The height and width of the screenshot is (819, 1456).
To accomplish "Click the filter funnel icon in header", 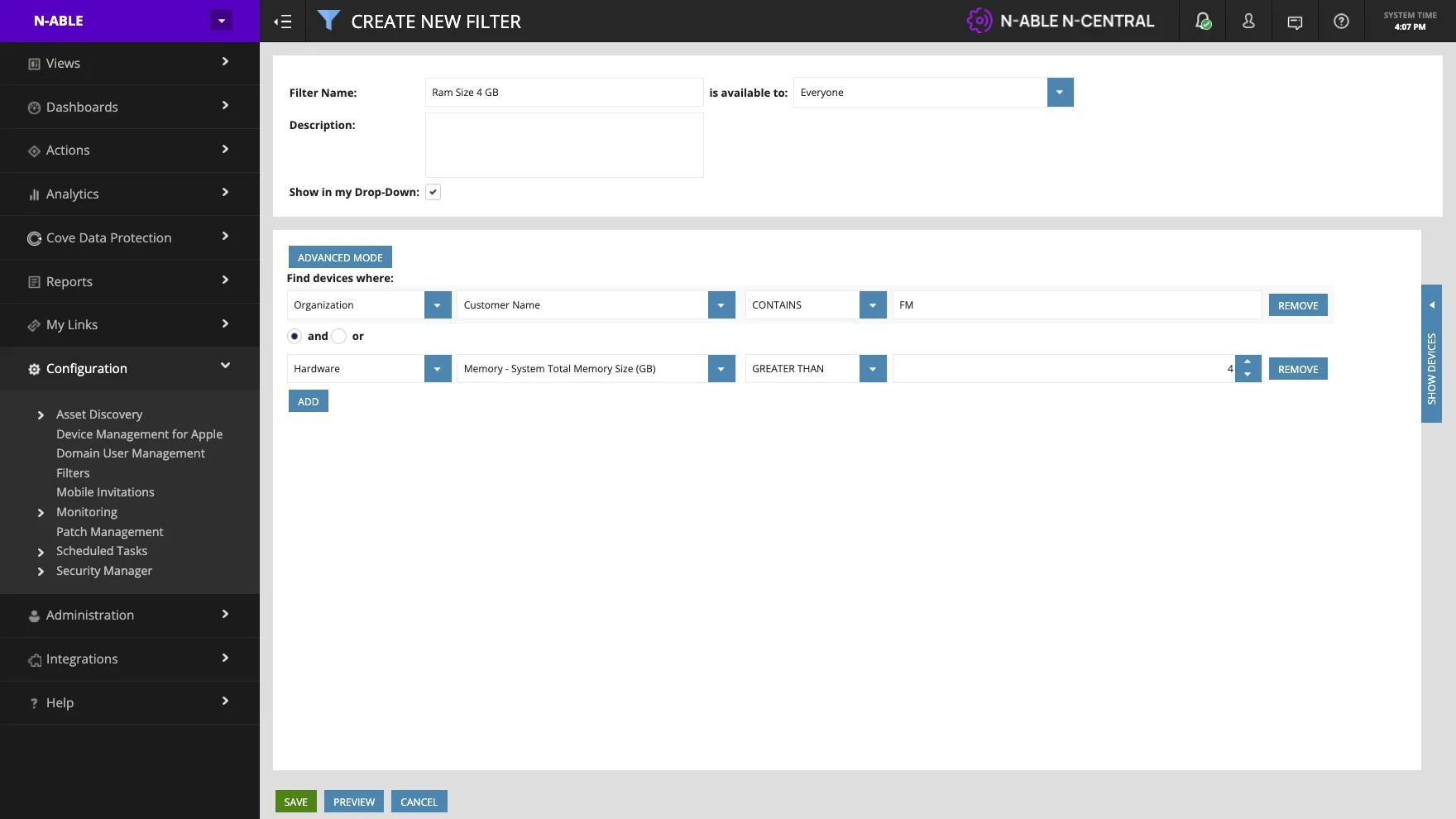I will pyautogui.click(x=328, y=21).
